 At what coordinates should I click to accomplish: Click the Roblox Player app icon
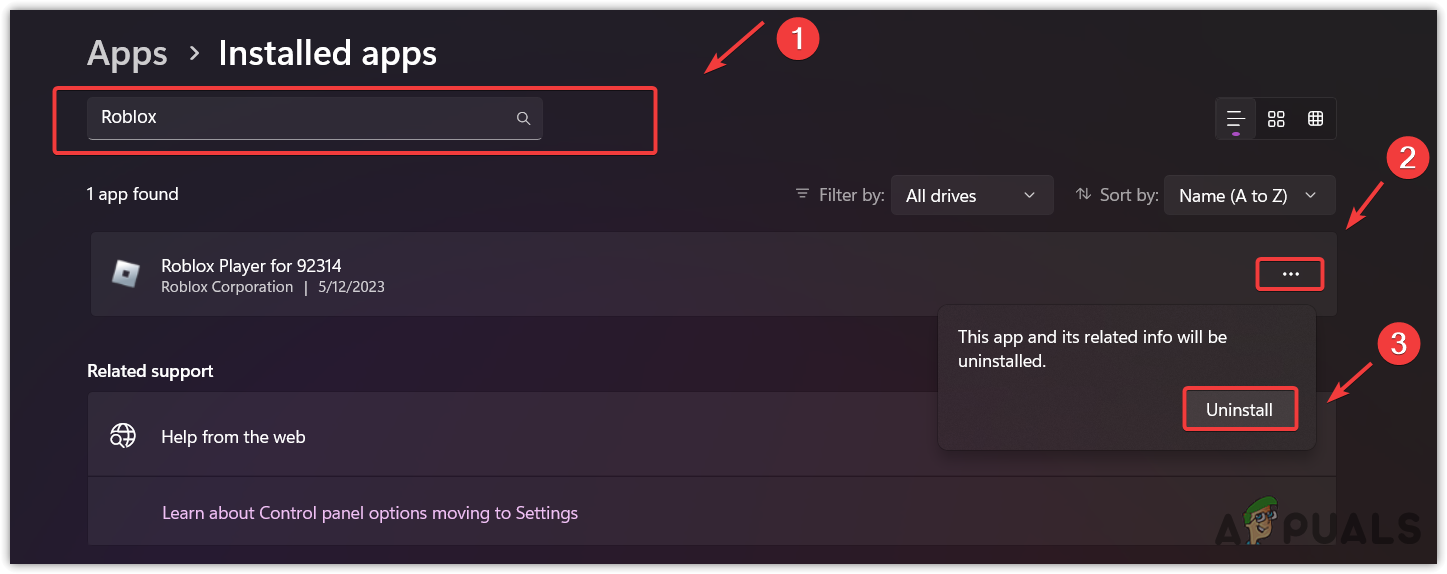click(x=126, y=274)
